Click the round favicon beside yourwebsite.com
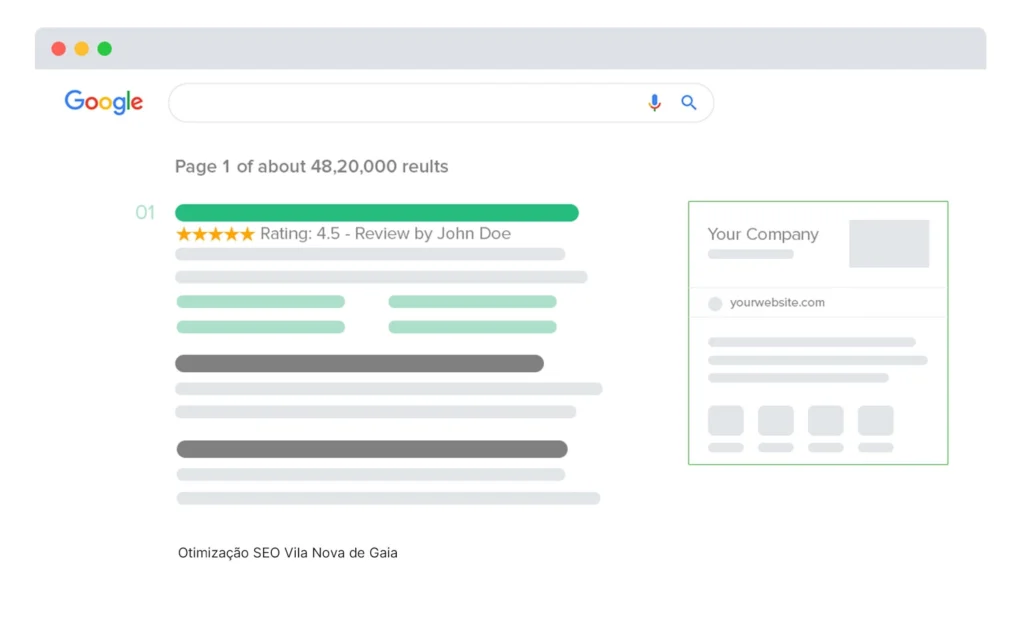 pyautogui.click(x=715, y=303)
